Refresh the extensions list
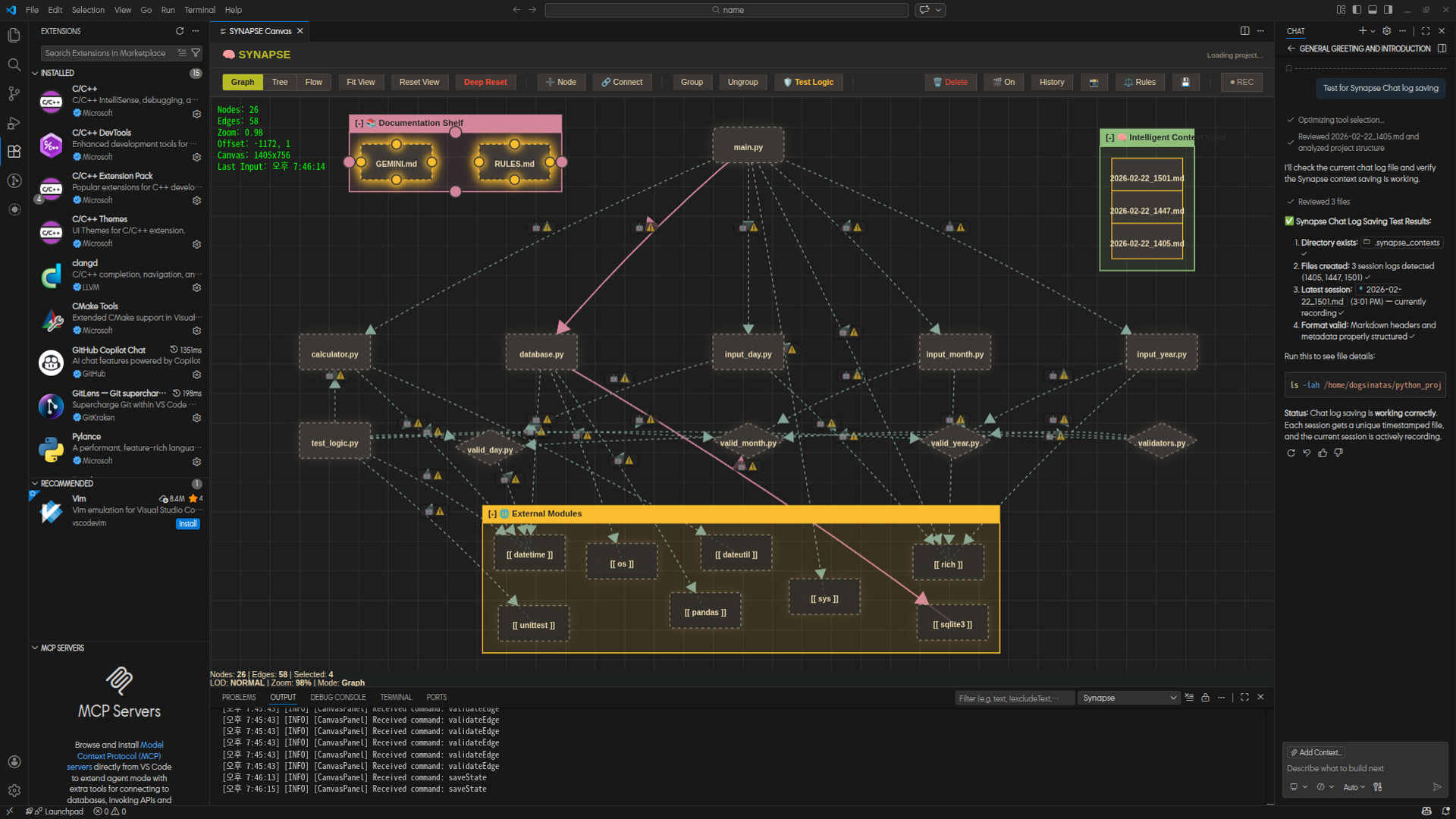Viewport: 1456px width, 819px height. [180, 31]
